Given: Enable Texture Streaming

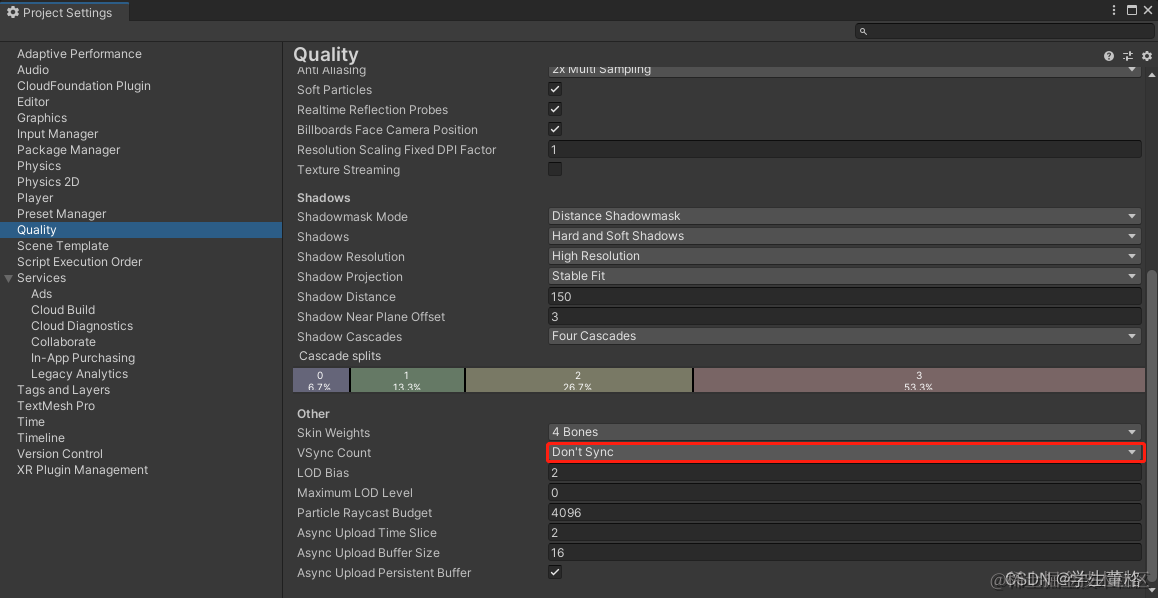Looking at the screenshot, I should click(x=555, y=169).
